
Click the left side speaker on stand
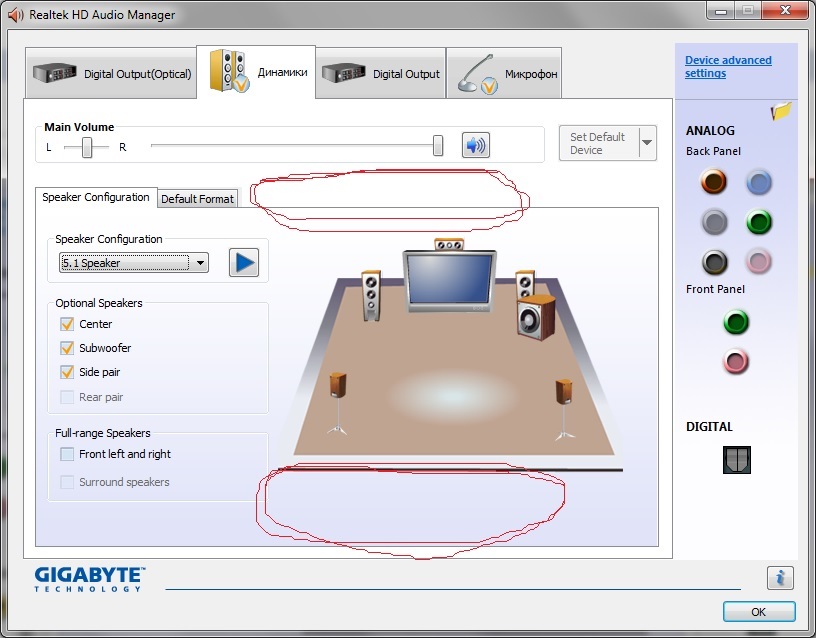(337, 403)
